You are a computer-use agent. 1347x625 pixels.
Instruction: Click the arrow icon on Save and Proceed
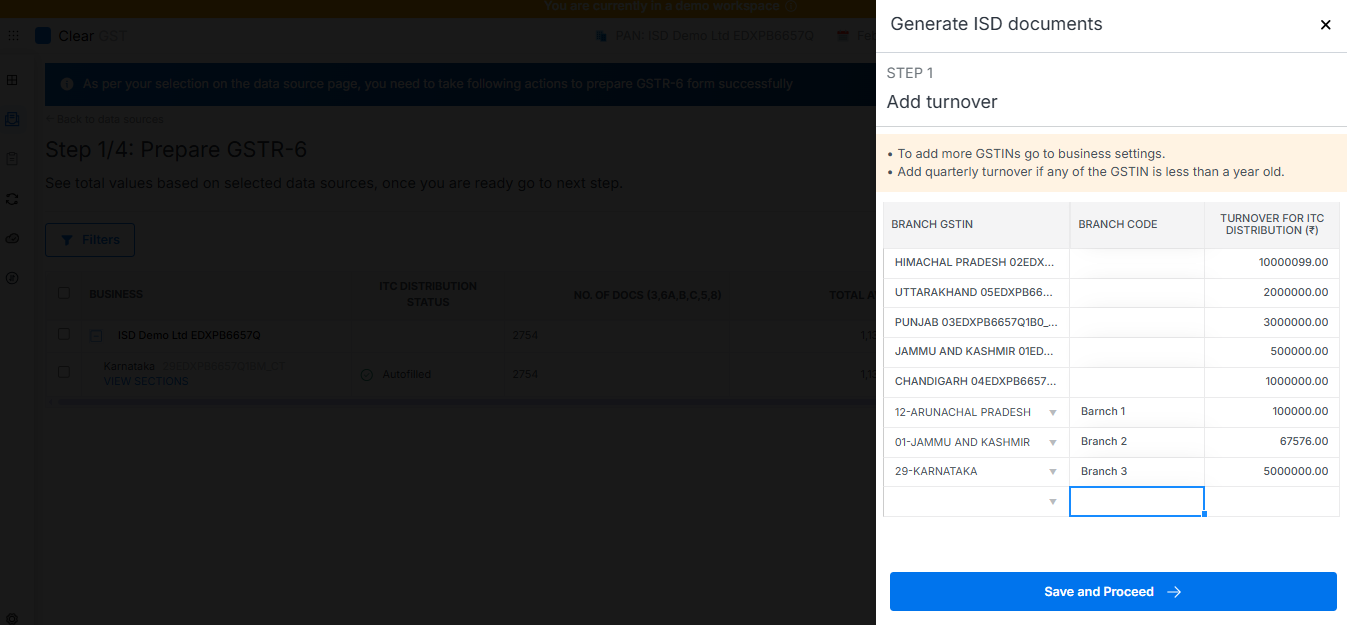tap(1174, 592)
